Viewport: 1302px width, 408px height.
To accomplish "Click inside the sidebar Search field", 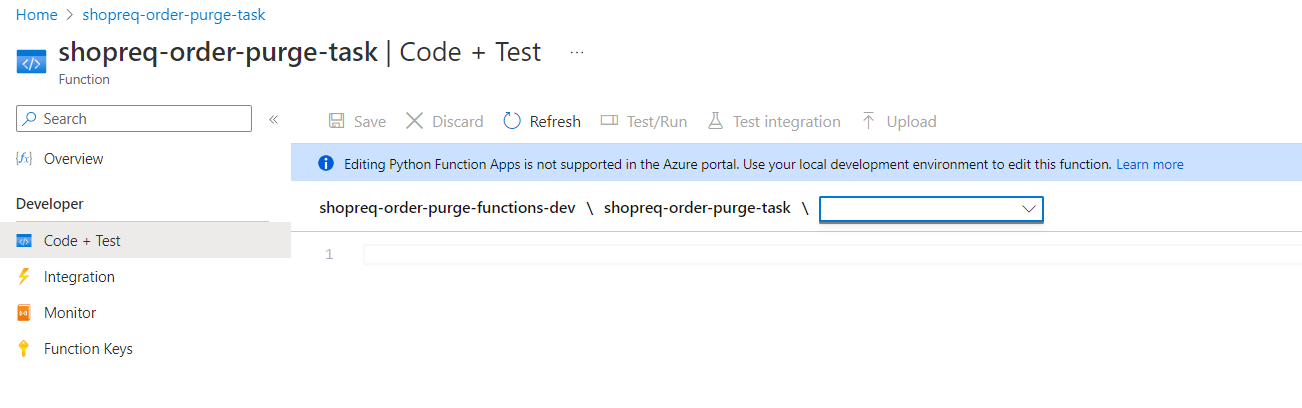I will [x=140, y=119].
